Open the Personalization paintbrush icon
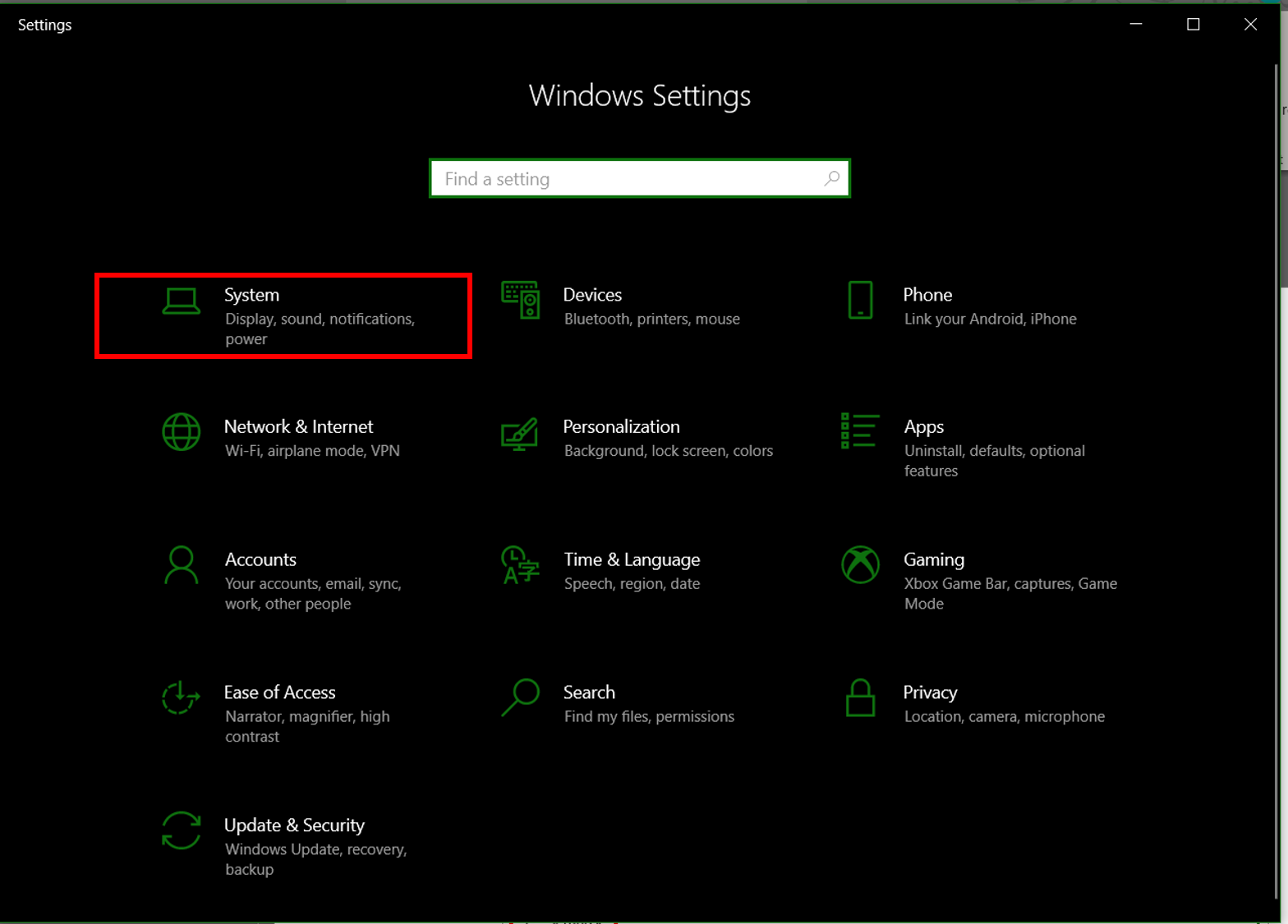Viewport: 1288px width, 924px height. click(x=520, y=434)
